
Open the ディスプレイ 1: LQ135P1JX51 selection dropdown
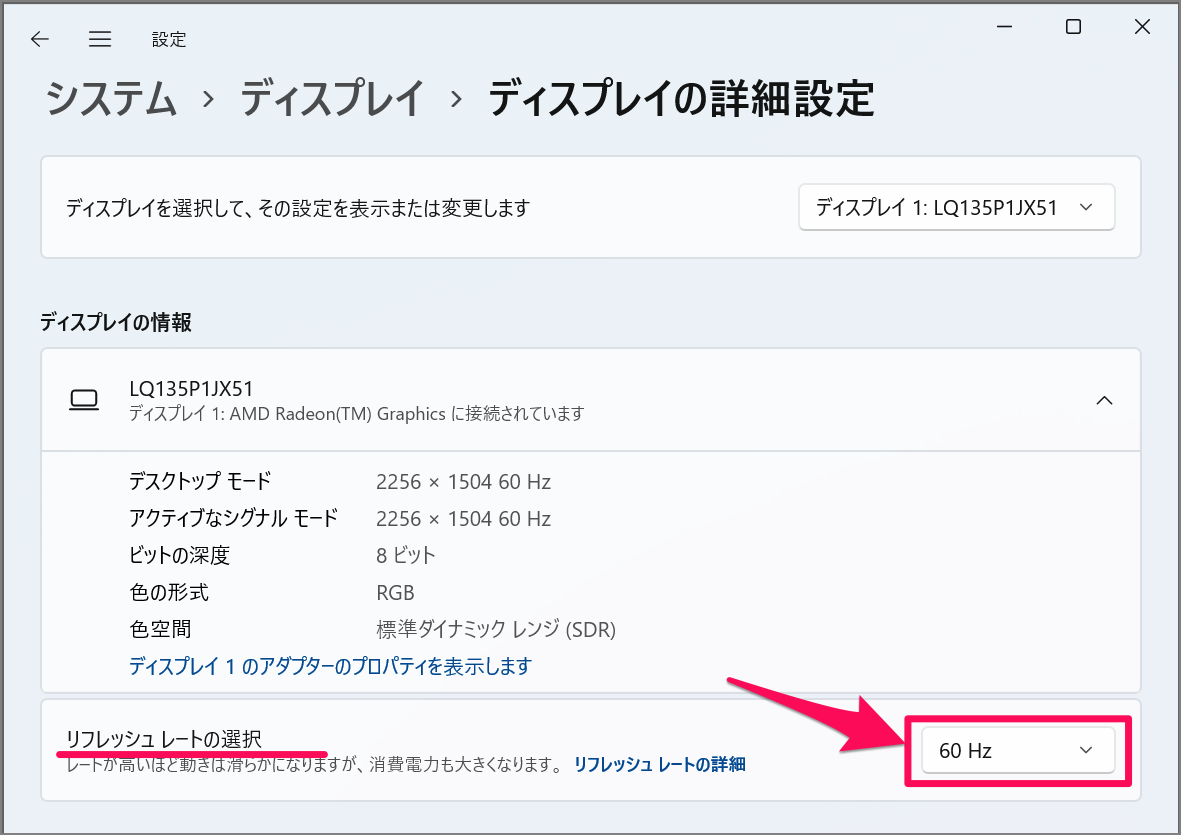pyautogui.click(x=955, y=207)
